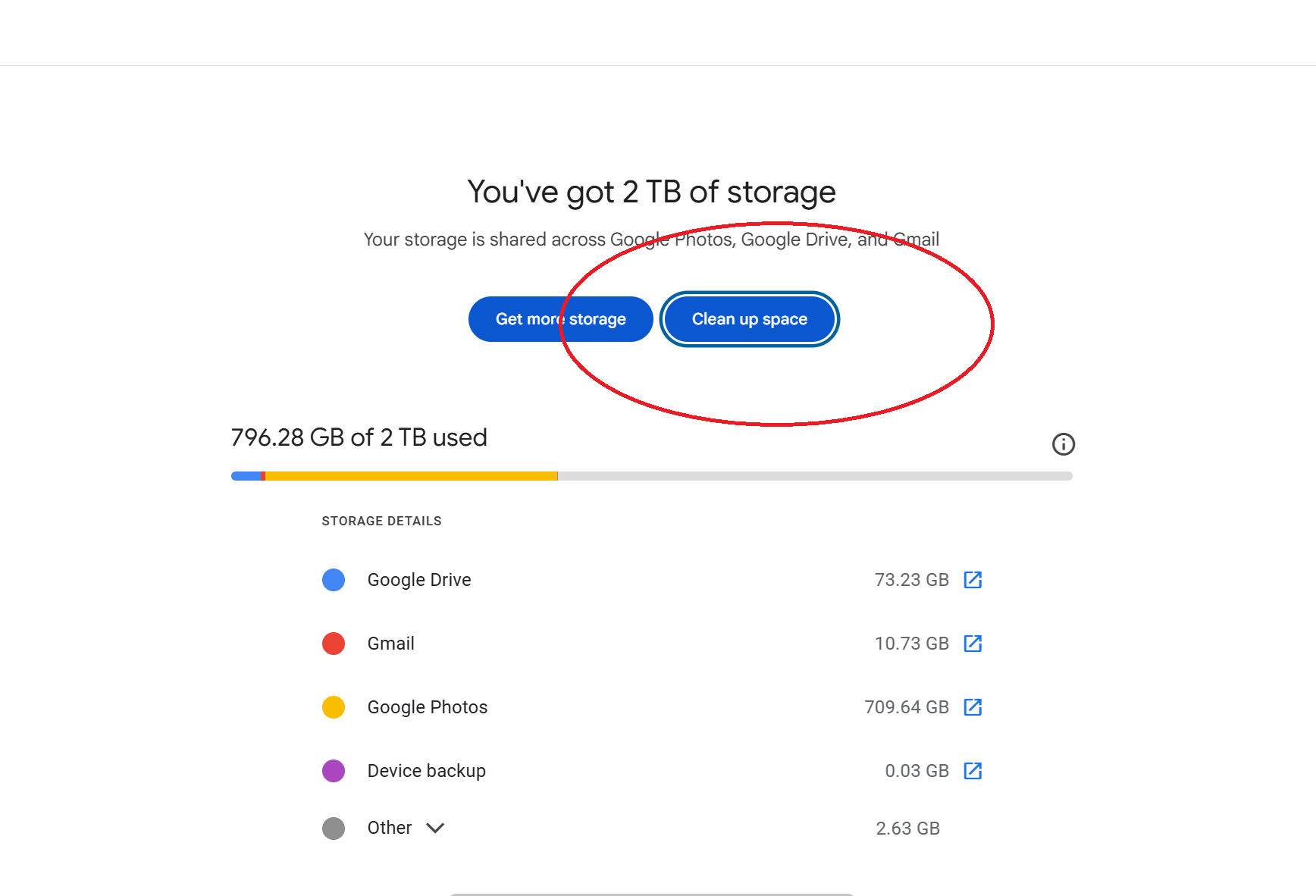The width and height of the screenshot is (1316, 896).
Task: Open Google Photos via its external link icon
Action: (x=973, y=707)
